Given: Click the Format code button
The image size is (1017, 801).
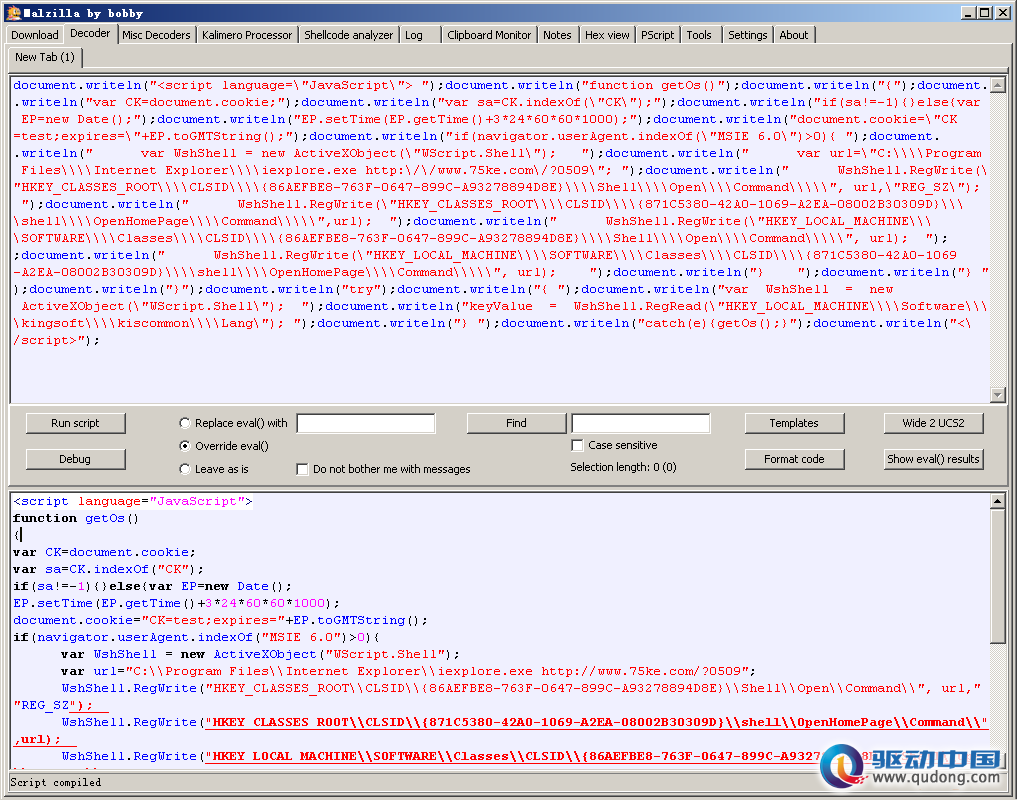Looking at the screenshot, I should pos(794,459).
